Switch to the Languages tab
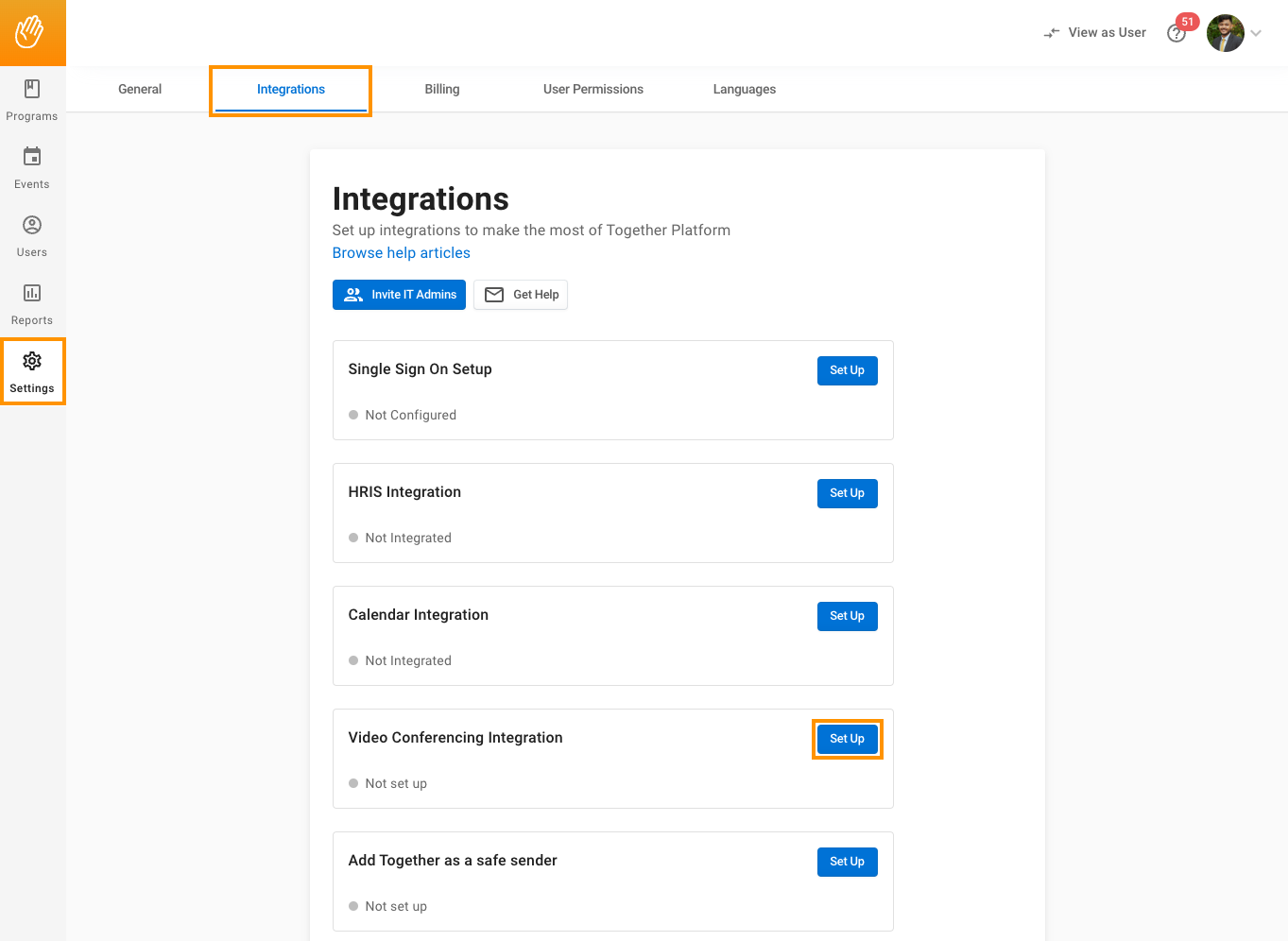 point(744,90)
